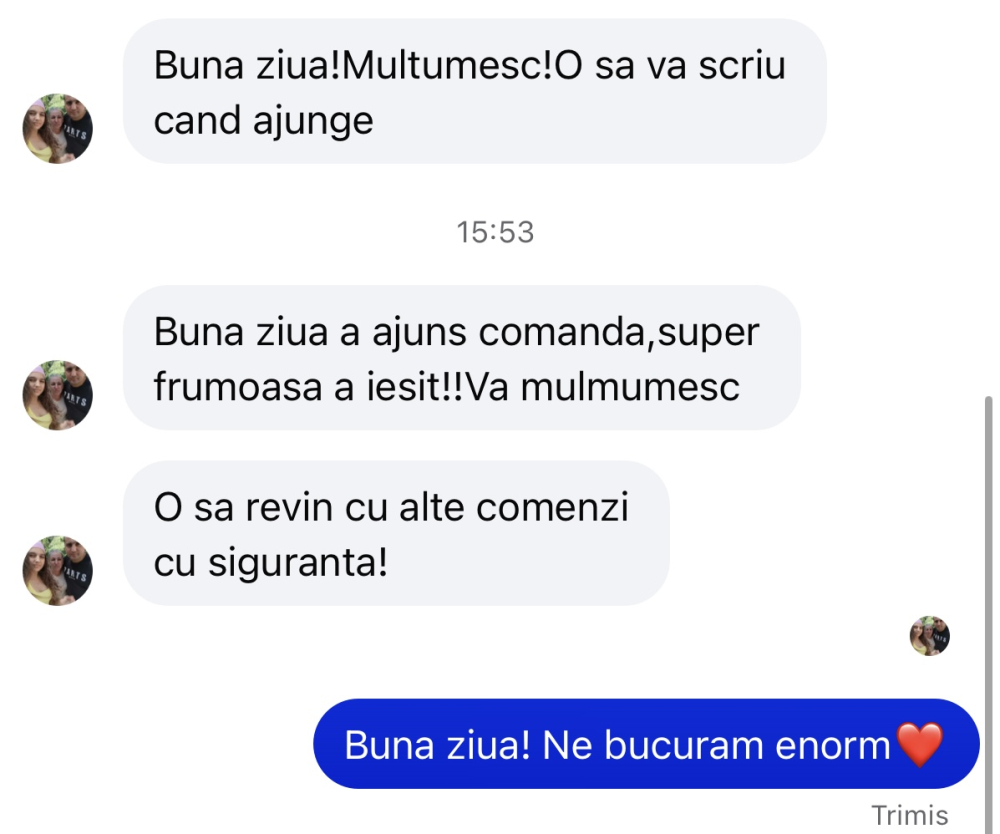Image resolution: width=1000 pixels, height=834 pixels.
Task: Tap avatar next to "a ajuns comanda" message
Action: point(57,395)
